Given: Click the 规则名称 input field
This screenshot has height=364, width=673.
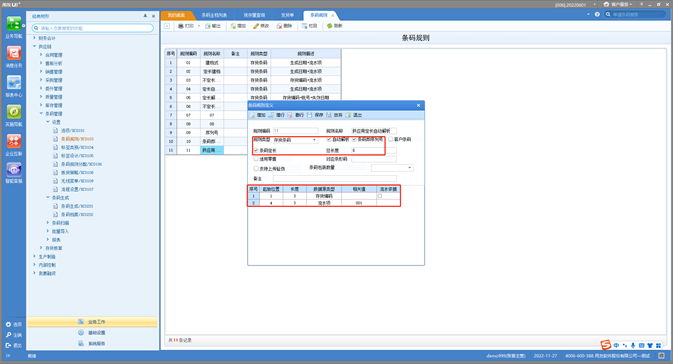Looking at the screenshot, I should [373, 130].
